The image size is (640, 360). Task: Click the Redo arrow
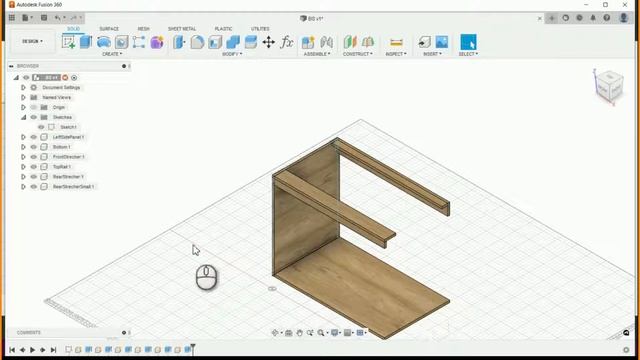pyautogui.click(x=73, y=18)
